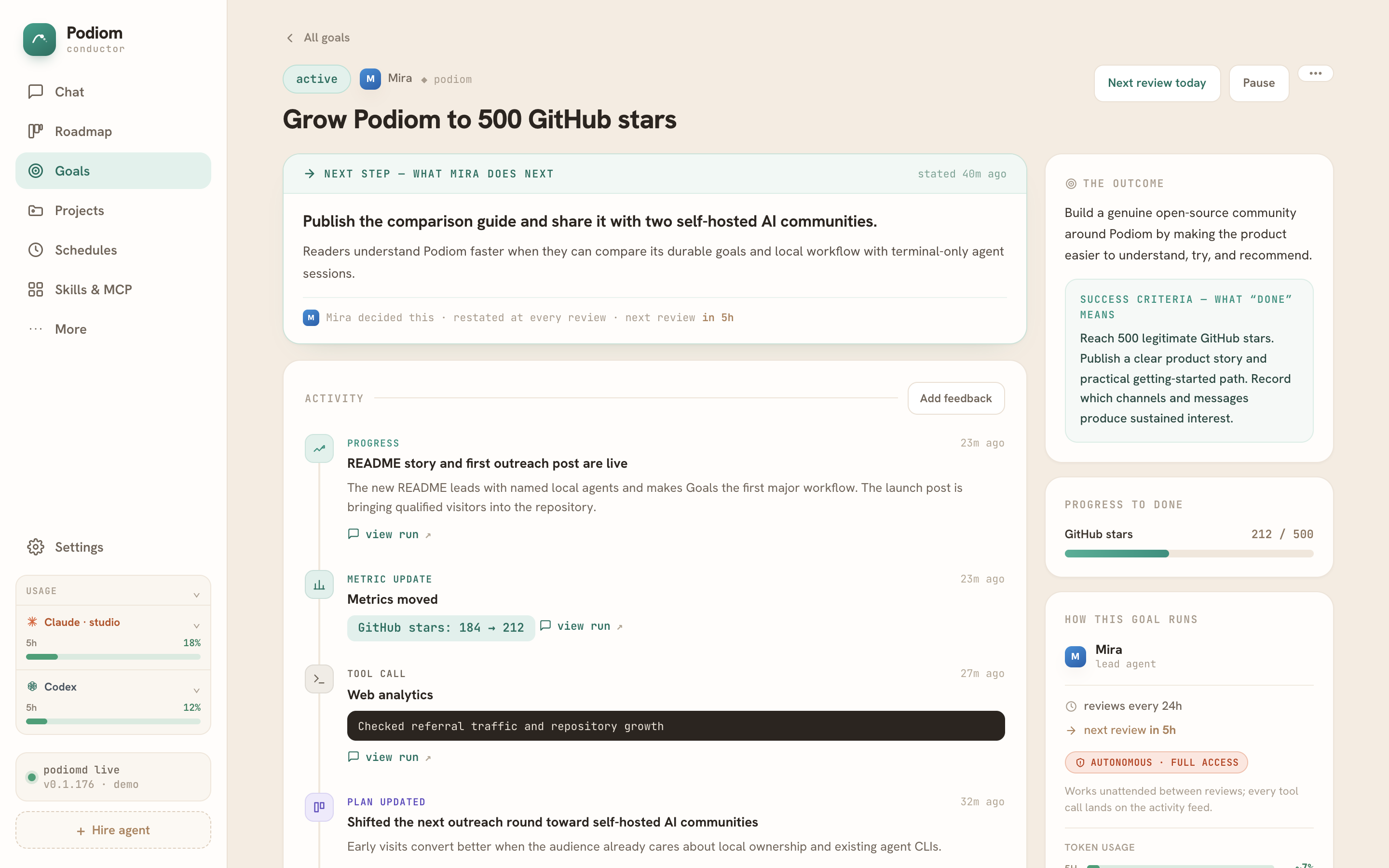The image size is (1389, 868).
Task: Click the next review in 5h link
Action: (1129, 730)
